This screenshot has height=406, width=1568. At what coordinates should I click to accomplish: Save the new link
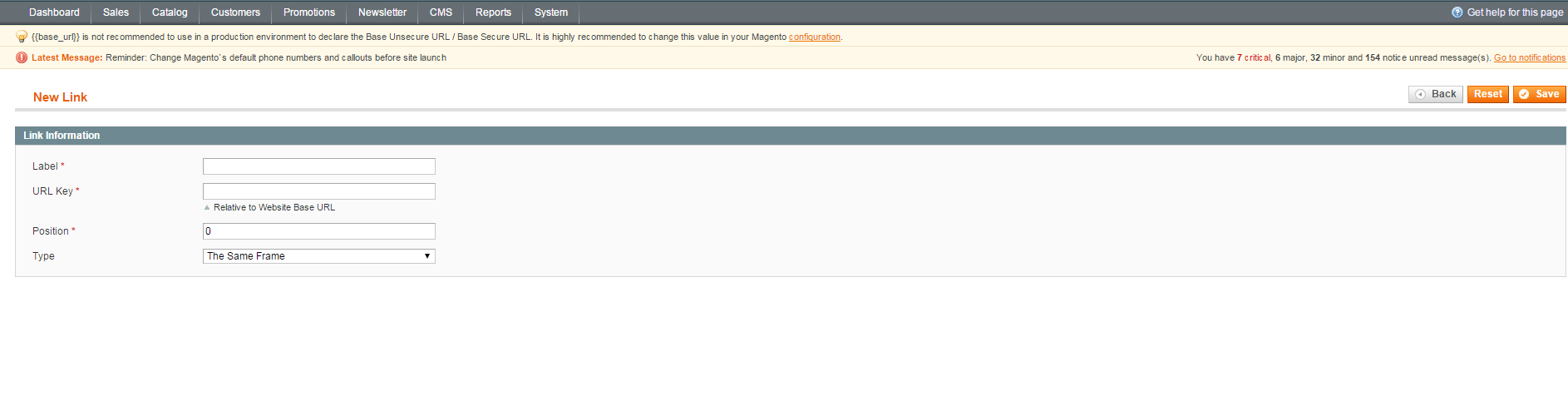(x=1539, y=94)
